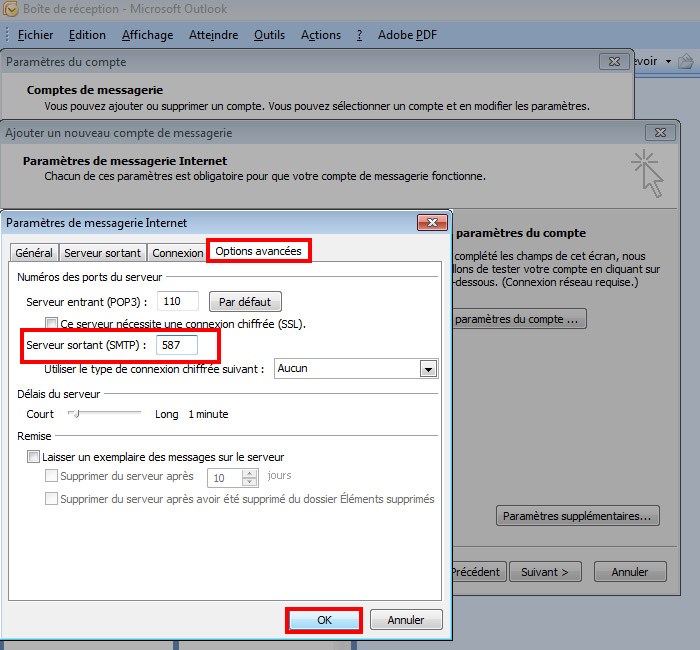This screenshot has width=700, height=650.
Task: Open the send/receive dropdown arrow in toolbar
Action: (x=668, y=61)
